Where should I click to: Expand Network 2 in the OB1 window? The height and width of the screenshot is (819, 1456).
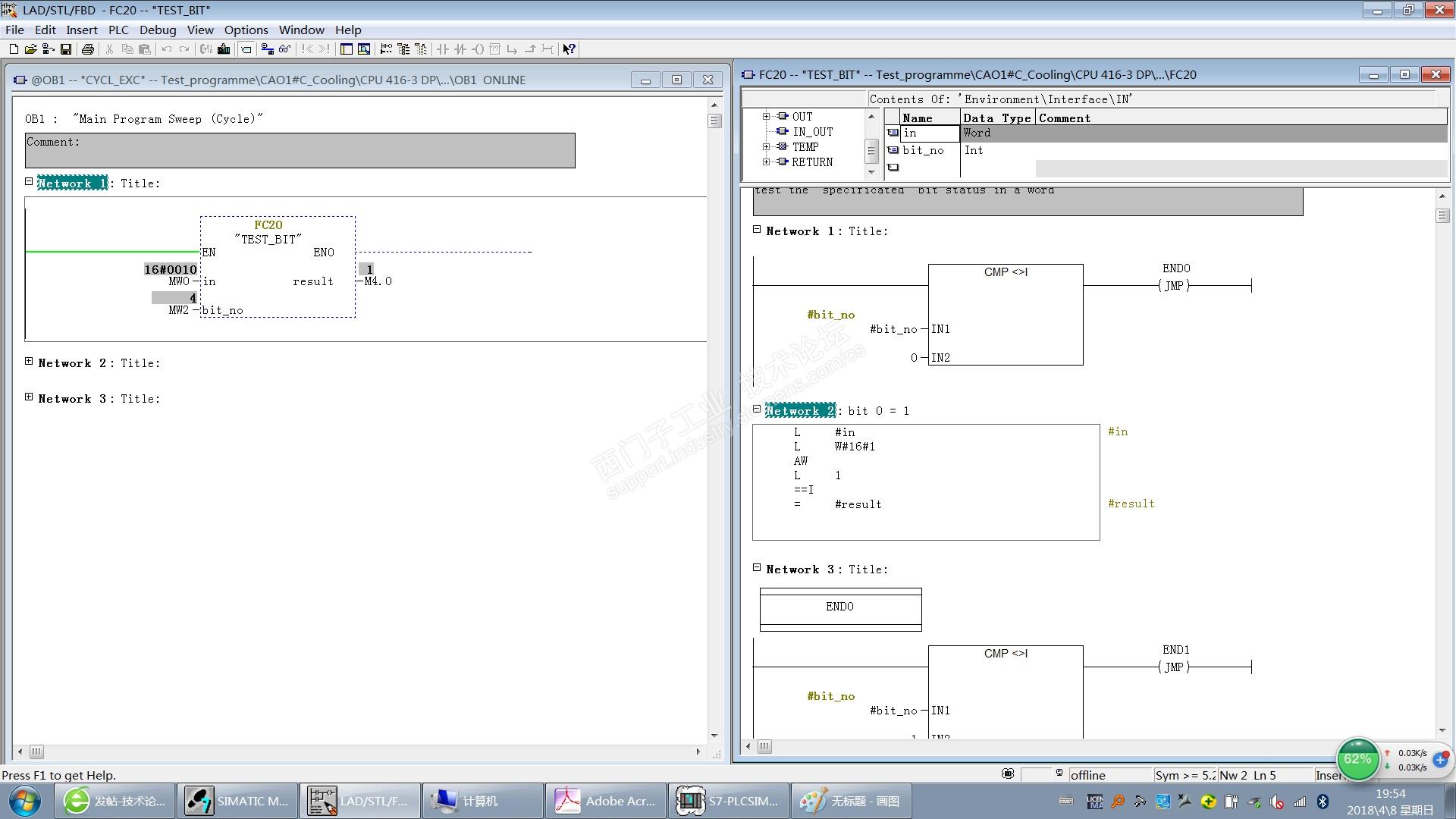29,362
